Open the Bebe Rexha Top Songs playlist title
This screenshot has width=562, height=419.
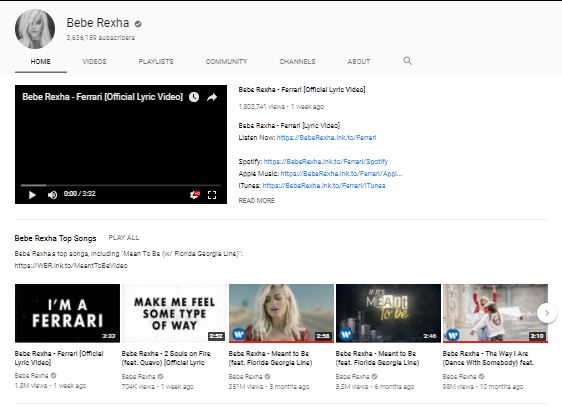[x=55, y=238]
